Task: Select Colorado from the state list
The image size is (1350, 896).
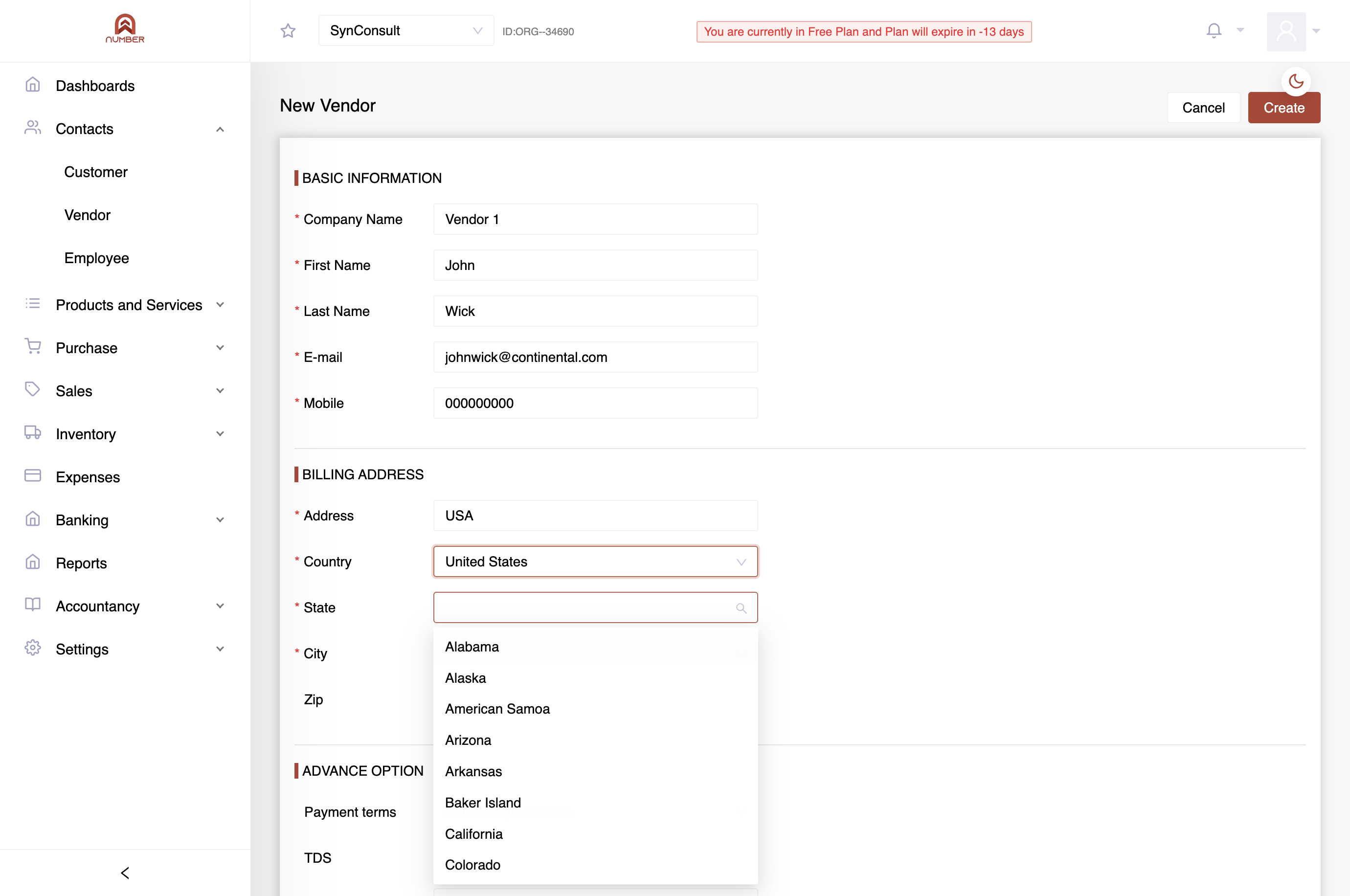Action: click(x=595, y=865)
